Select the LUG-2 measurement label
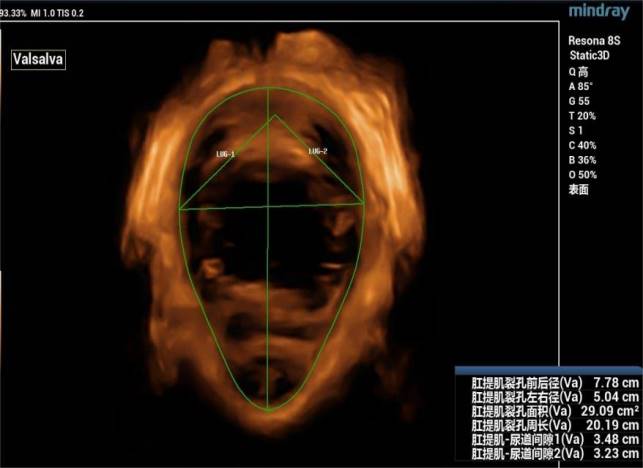The height and width of the screenshot is (468, 643). pyautogui.click(x=318, y=151)
